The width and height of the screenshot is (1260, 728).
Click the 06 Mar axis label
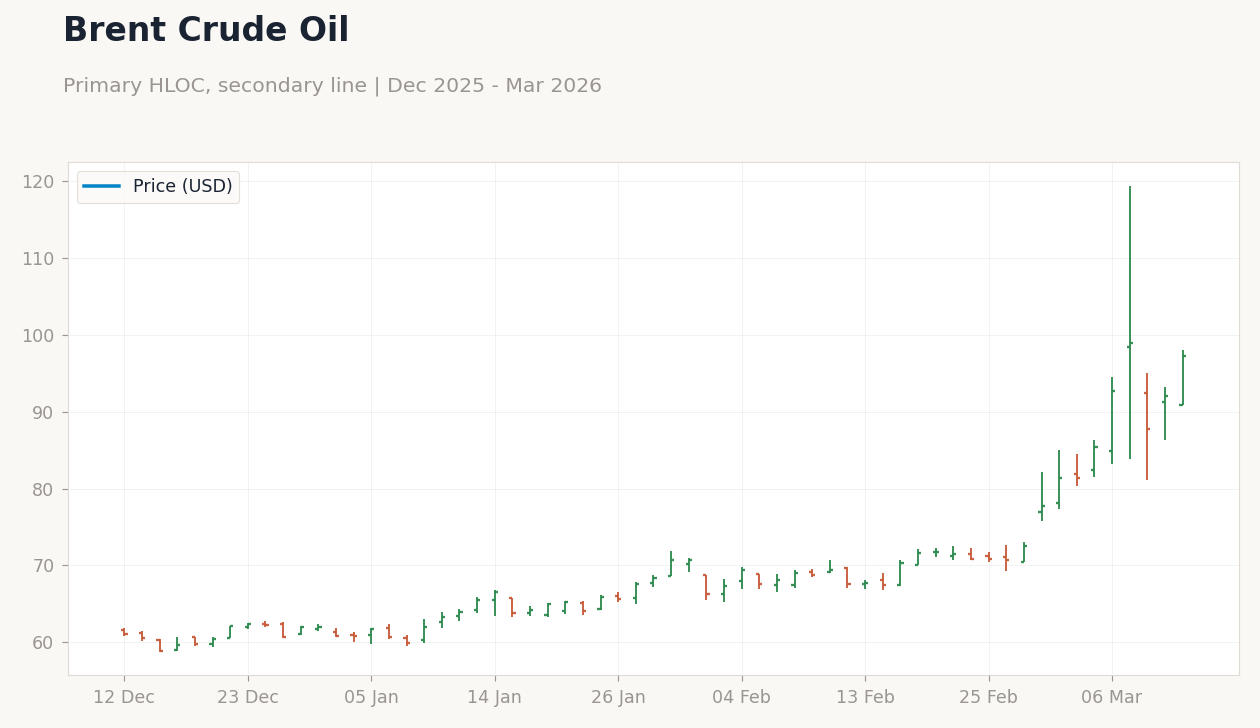pyautogui.click(x=1113, y=696)
